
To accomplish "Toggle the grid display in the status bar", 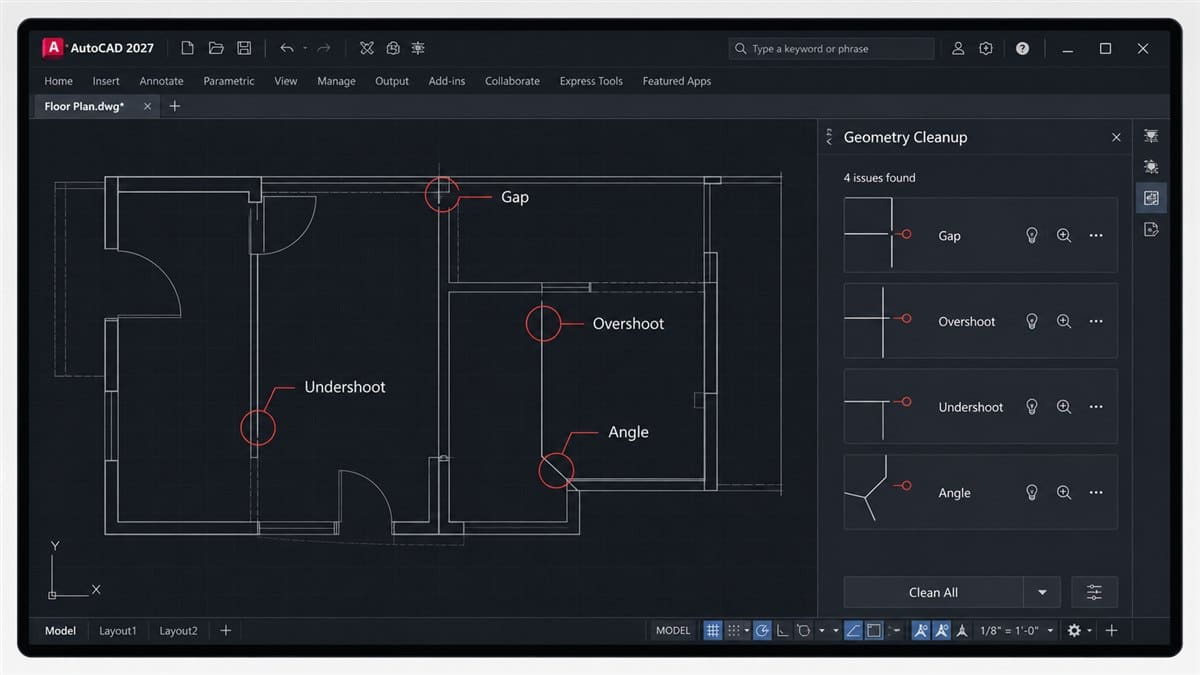I will coord(712,631).
